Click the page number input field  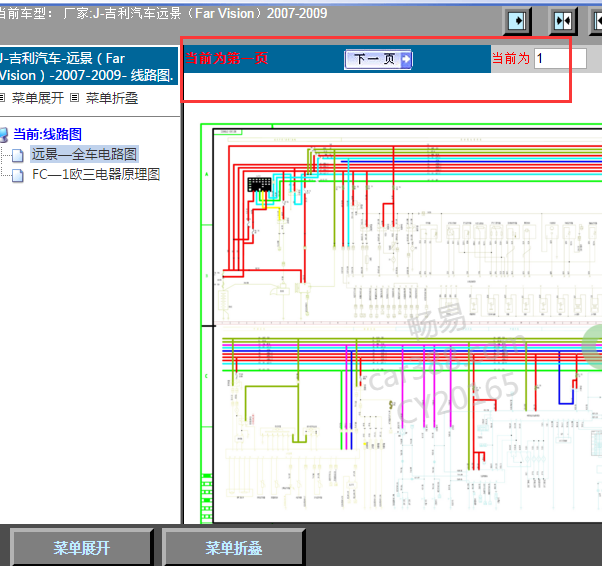560,58
